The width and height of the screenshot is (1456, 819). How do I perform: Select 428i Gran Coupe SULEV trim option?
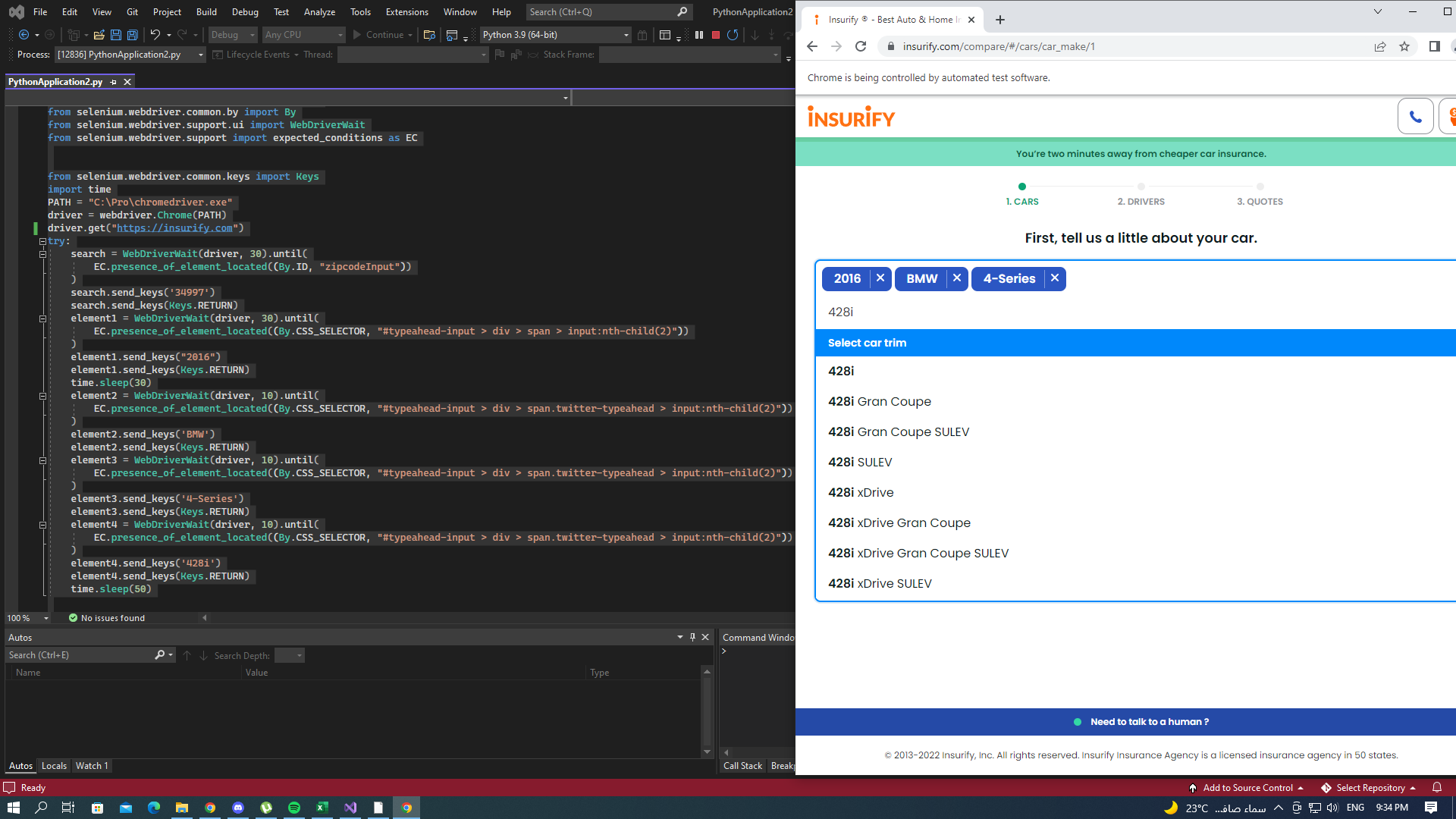tap(1136, 431)
